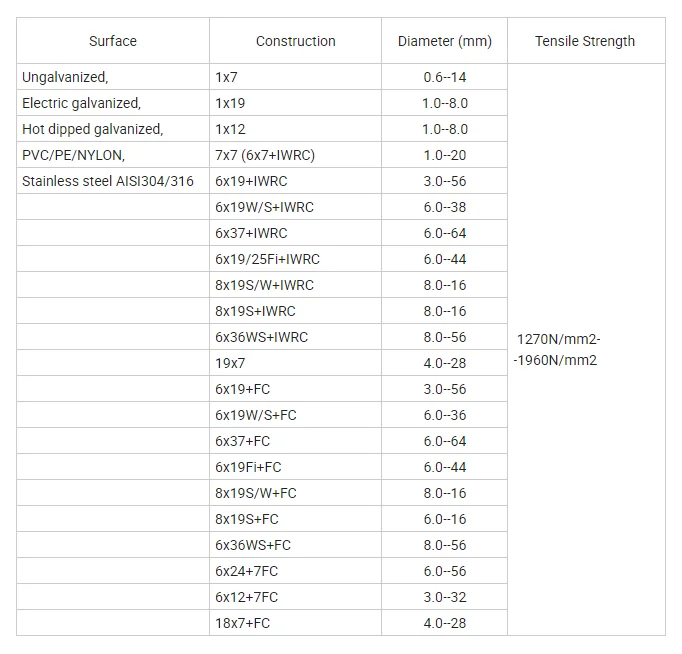Select the 6x36WS+IWRC construction cell

[261, 337]
